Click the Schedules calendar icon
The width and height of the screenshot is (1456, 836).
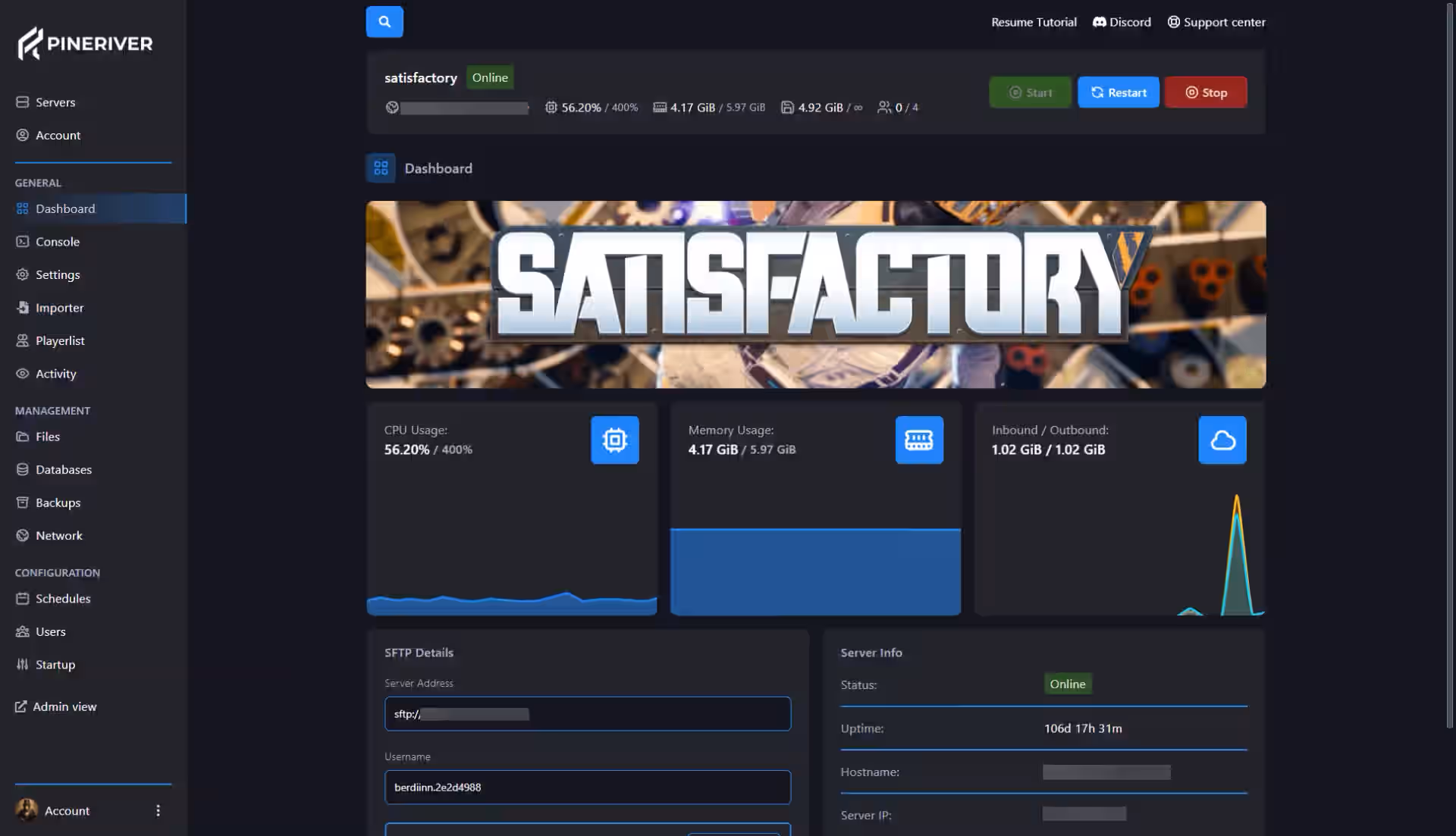[23, 598]
